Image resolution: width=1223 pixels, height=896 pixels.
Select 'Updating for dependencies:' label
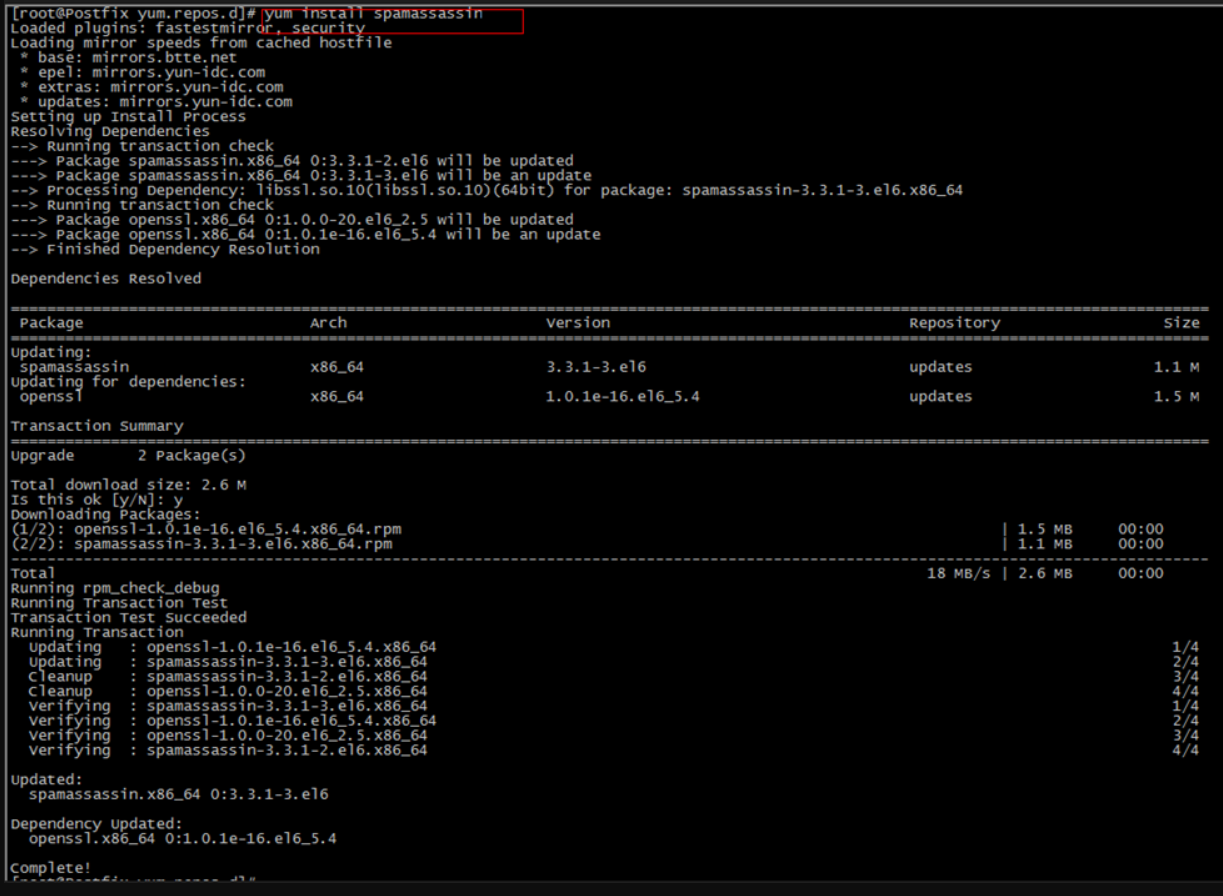[129, 382]
